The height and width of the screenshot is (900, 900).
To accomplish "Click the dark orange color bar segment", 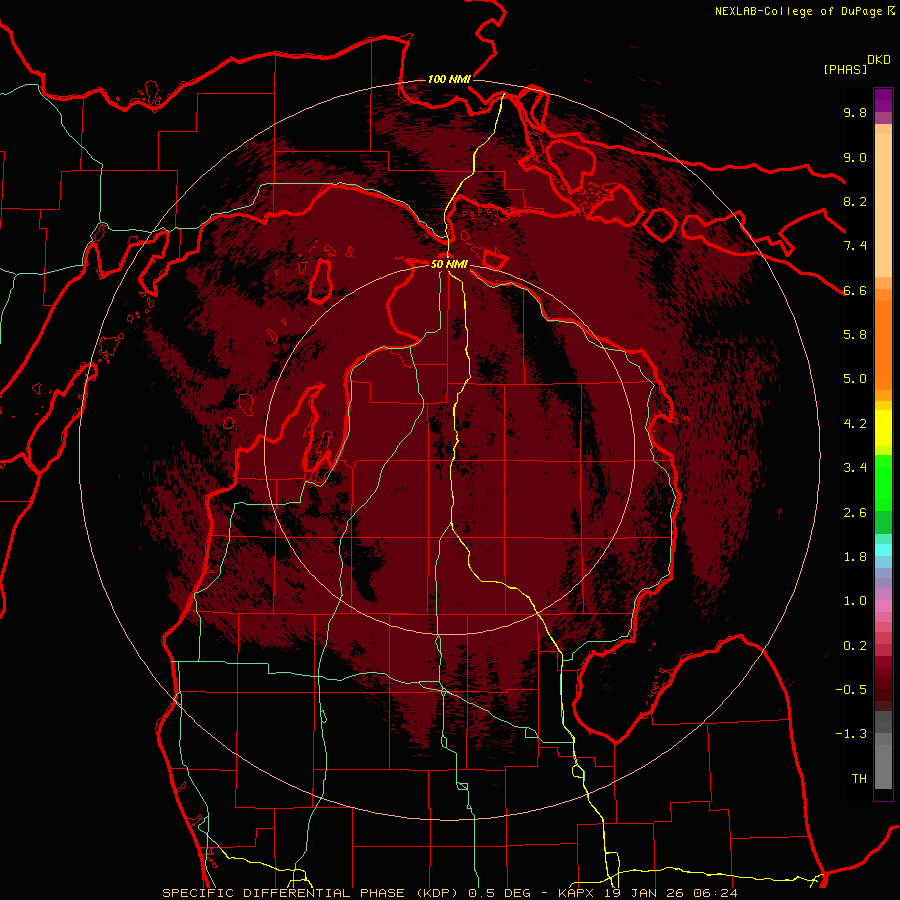I will coord(883,345).
